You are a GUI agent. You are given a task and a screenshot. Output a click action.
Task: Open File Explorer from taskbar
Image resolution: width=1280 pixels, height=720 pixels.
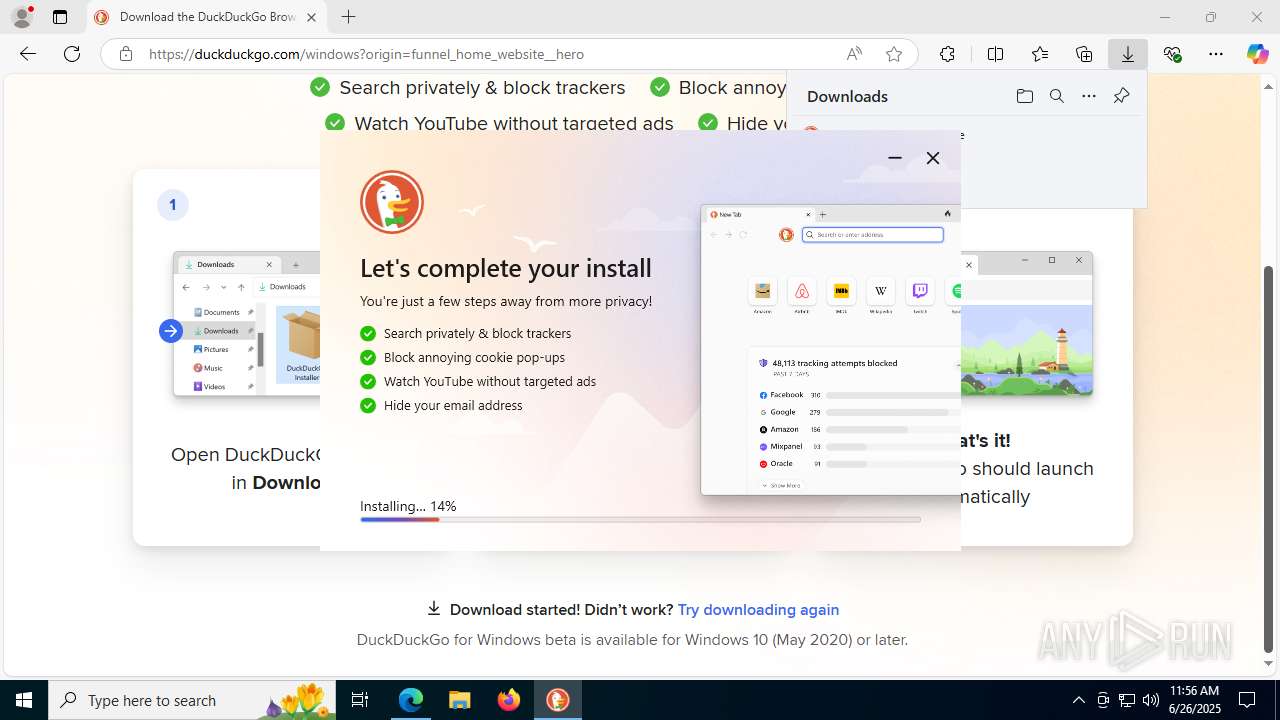tap(459, 700)
